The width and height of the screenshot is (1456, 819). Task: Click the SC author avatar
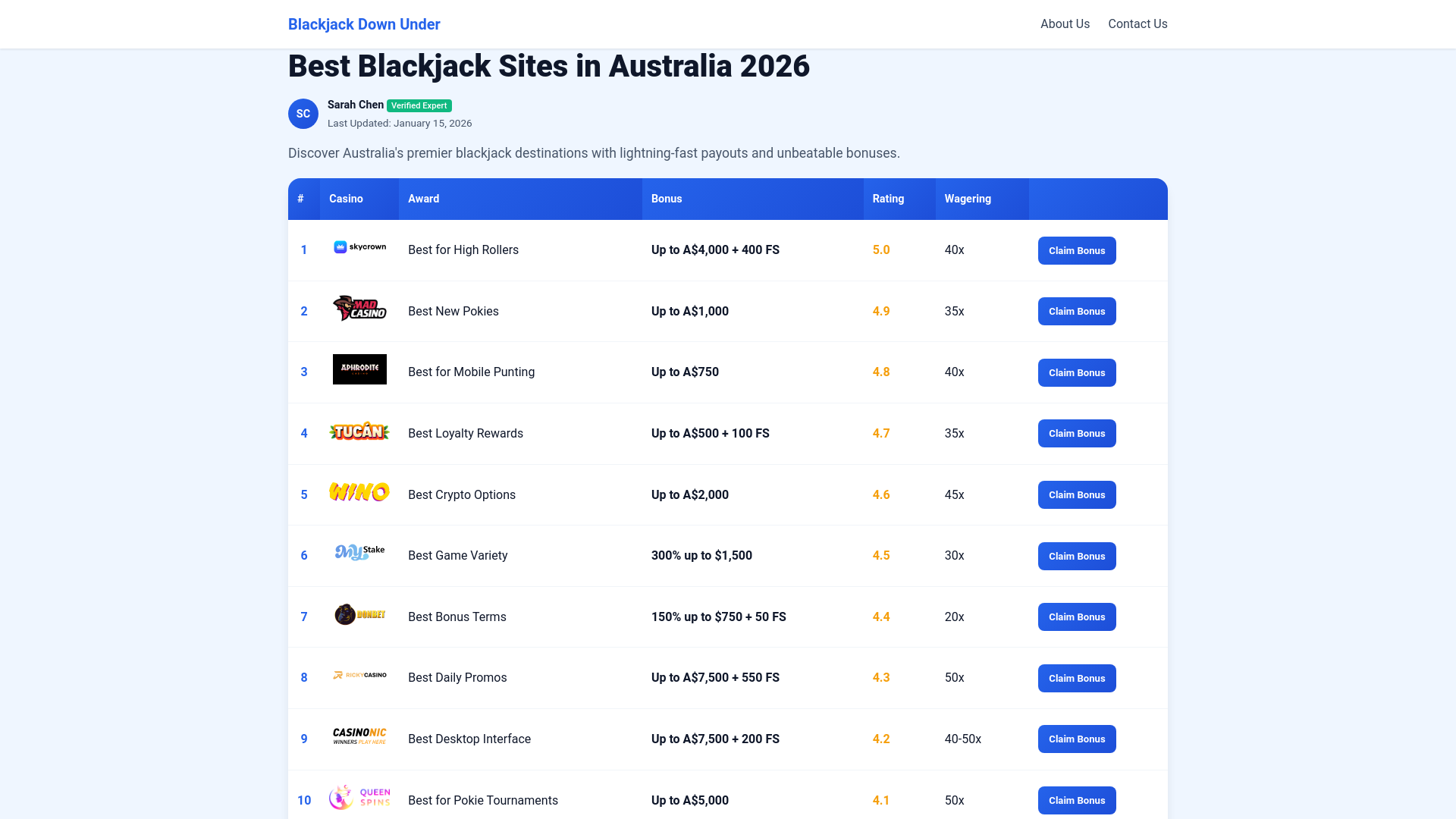[303, 114]
